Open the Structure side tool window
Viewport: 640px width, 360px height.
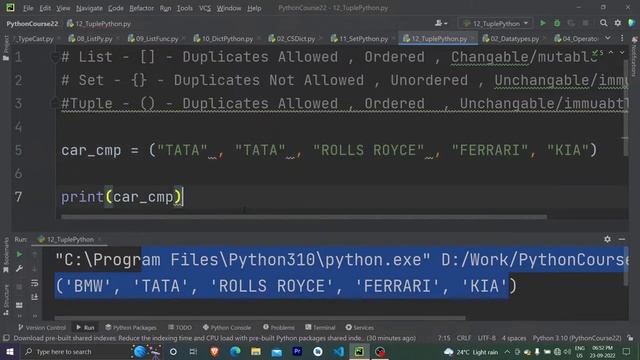(x=6, y=300)
